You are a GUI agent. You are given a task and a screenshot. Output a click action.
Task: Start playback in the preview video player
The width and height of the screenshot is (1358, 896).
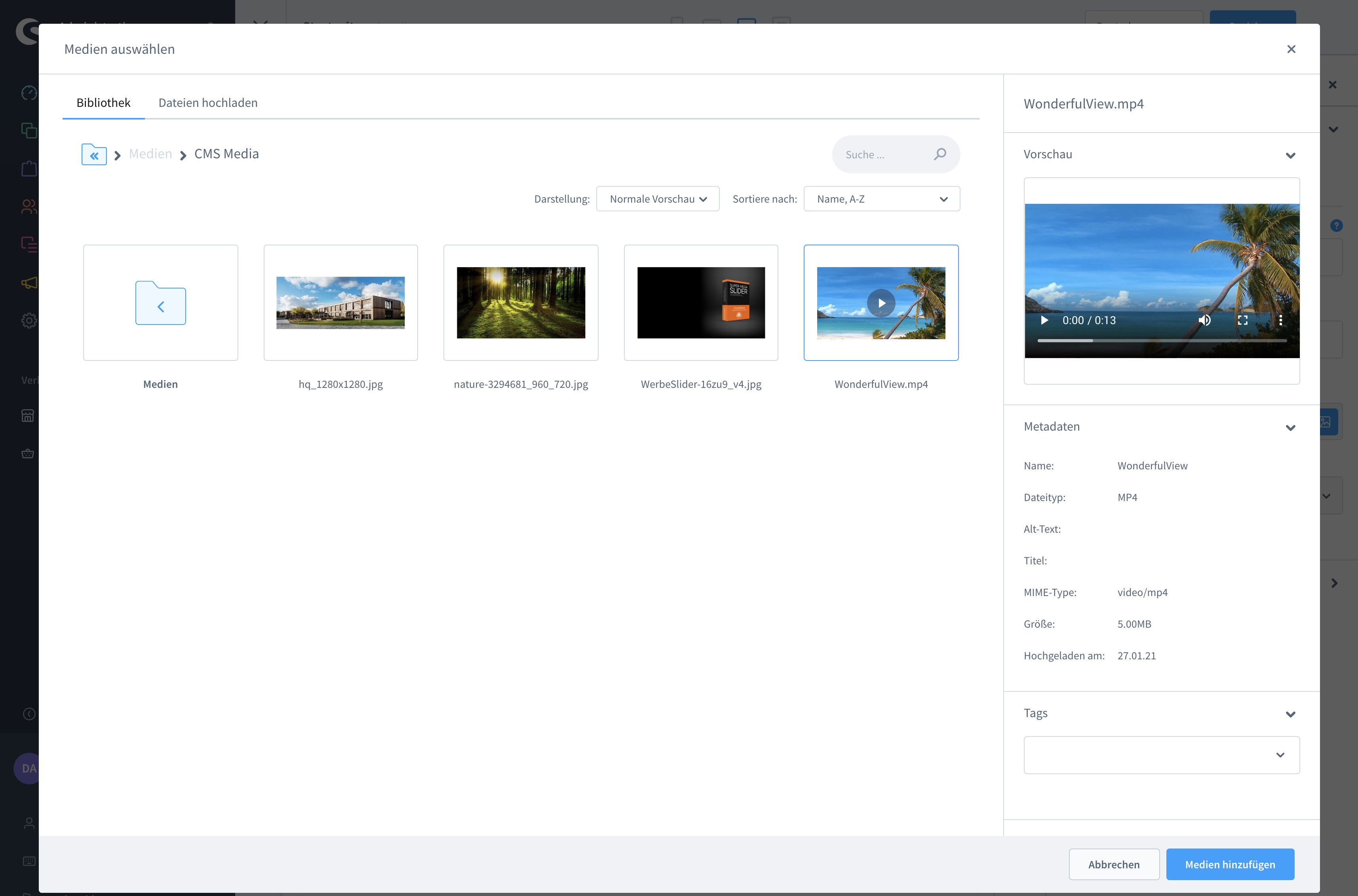point(1044,320)
